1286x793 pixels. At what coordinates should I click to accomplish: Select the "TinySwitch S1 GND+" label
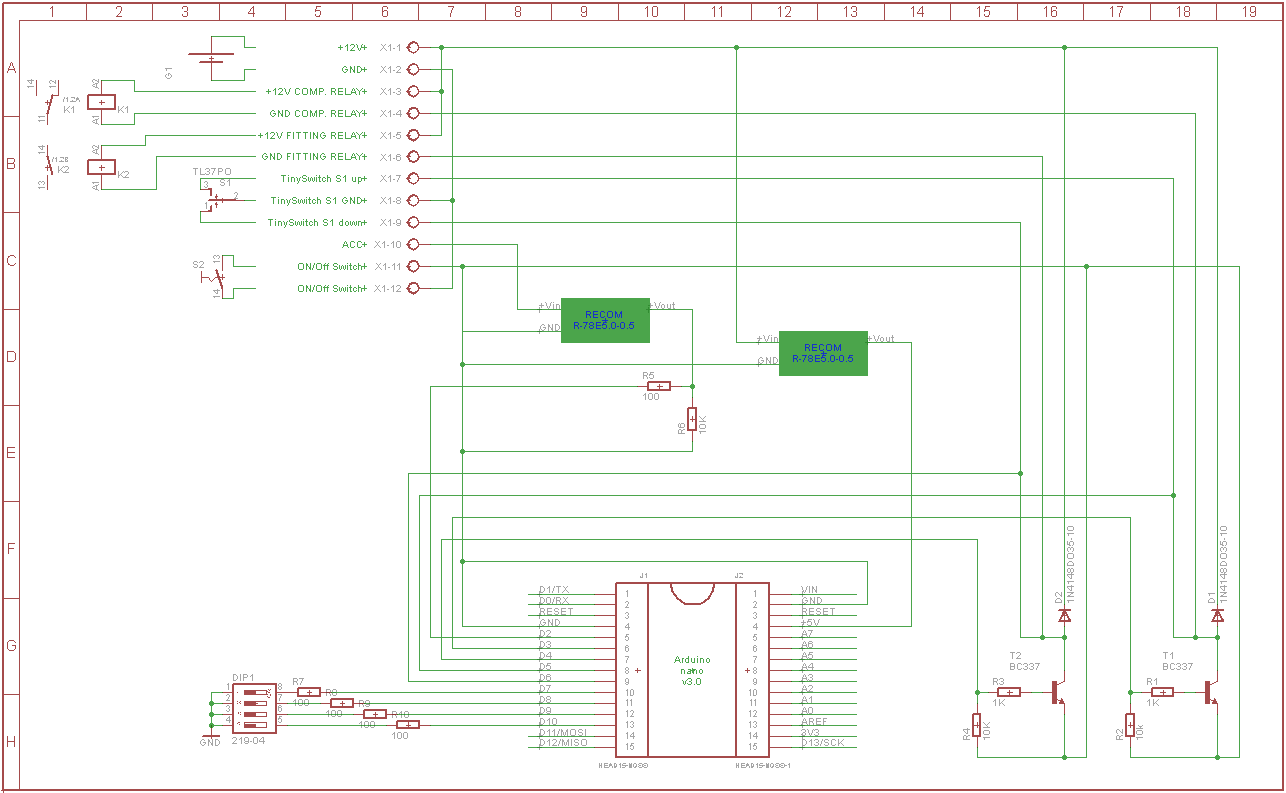[319, 201]
